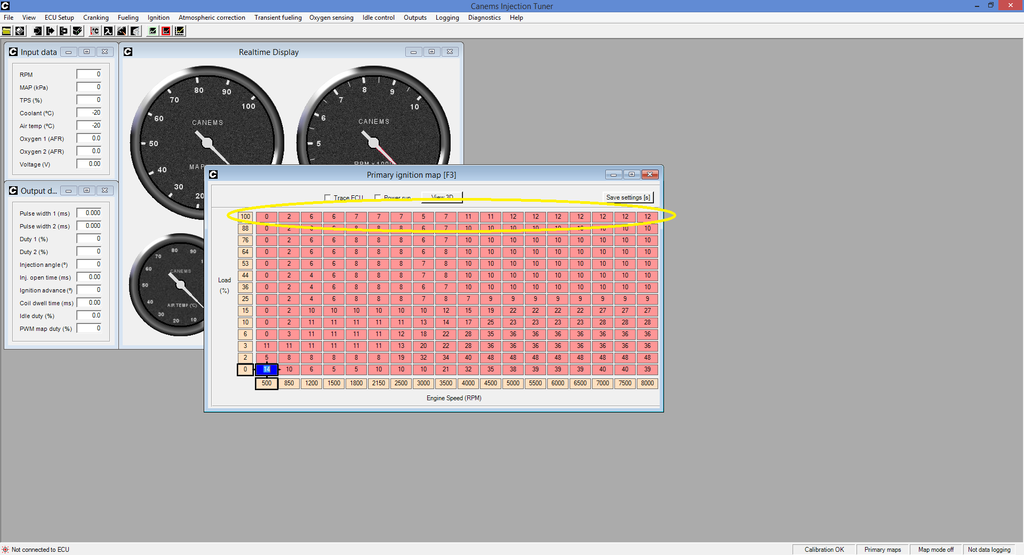The height and width of the screenshot is (555, 1024).
Task: Click the red chart toolbar icon
Action: tap(166, 31)
